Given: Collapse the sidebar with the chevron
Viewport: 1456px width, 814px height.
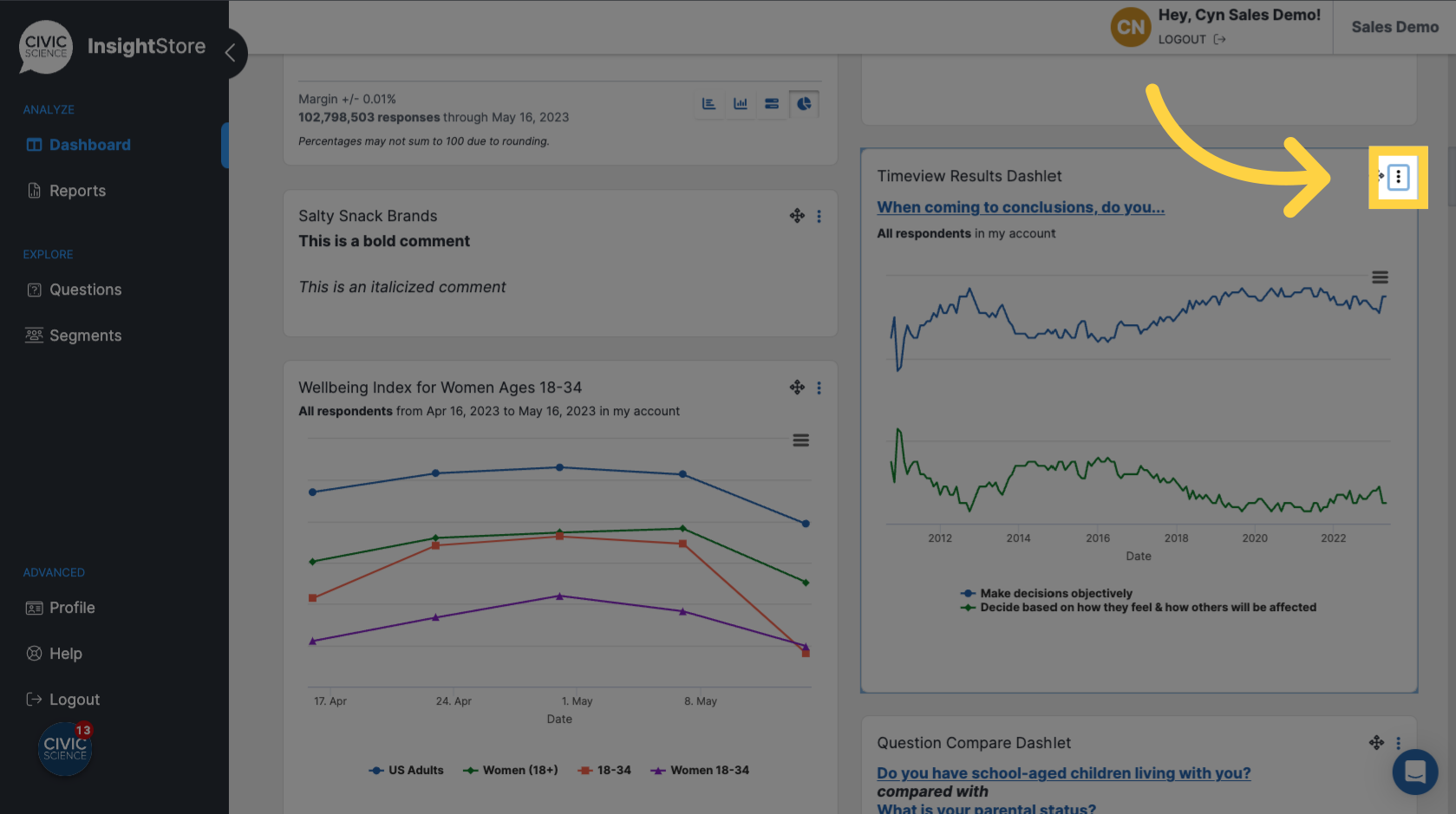Looking at the screenshot, I should click(x=230, y=53).
